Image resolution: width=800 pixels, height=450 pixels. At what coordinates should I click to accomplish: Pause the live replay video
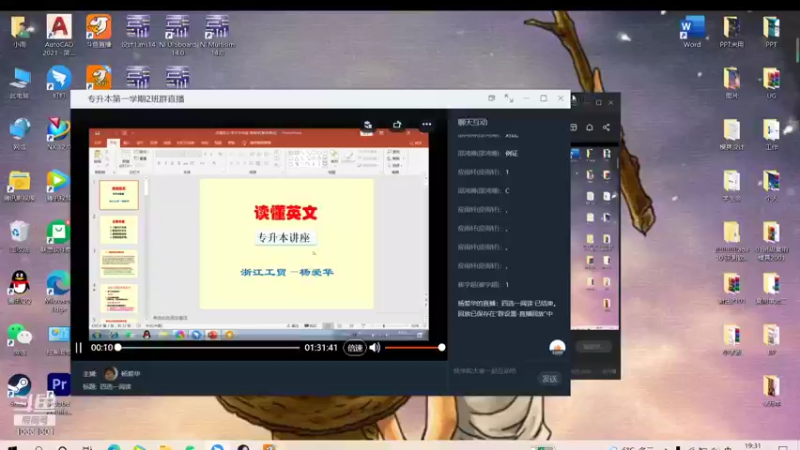(79, 347)
